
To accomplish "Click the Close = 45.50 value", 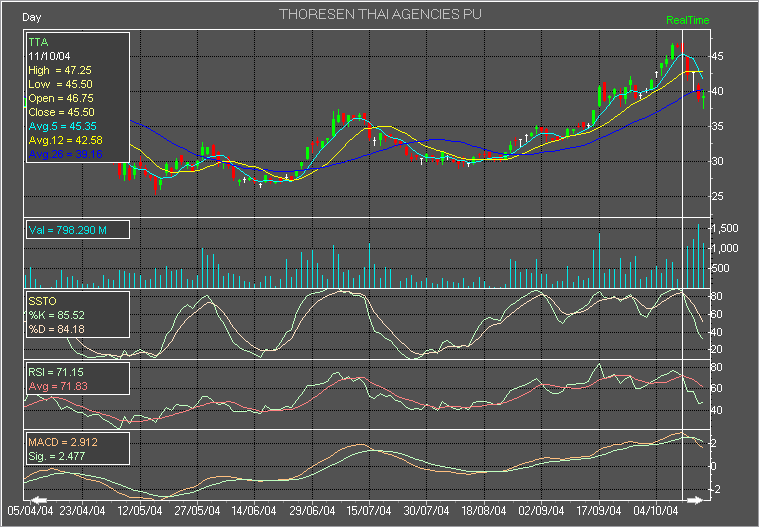I will [x=61, y=112].
